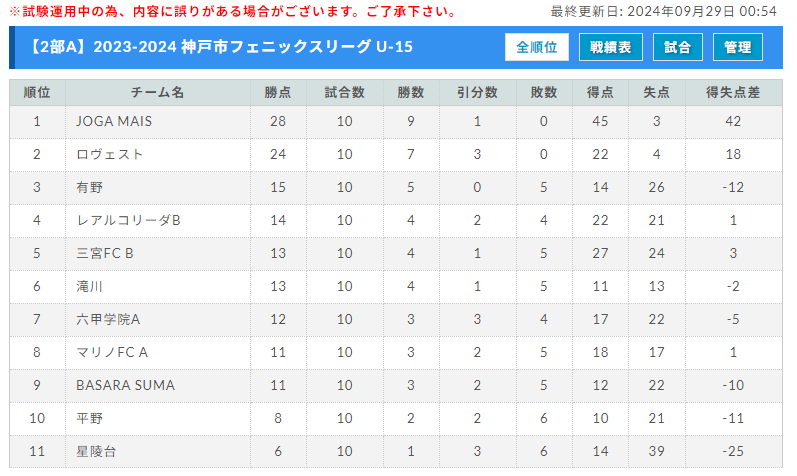Select the JOGA MAIS team row

tap(396, 122)
